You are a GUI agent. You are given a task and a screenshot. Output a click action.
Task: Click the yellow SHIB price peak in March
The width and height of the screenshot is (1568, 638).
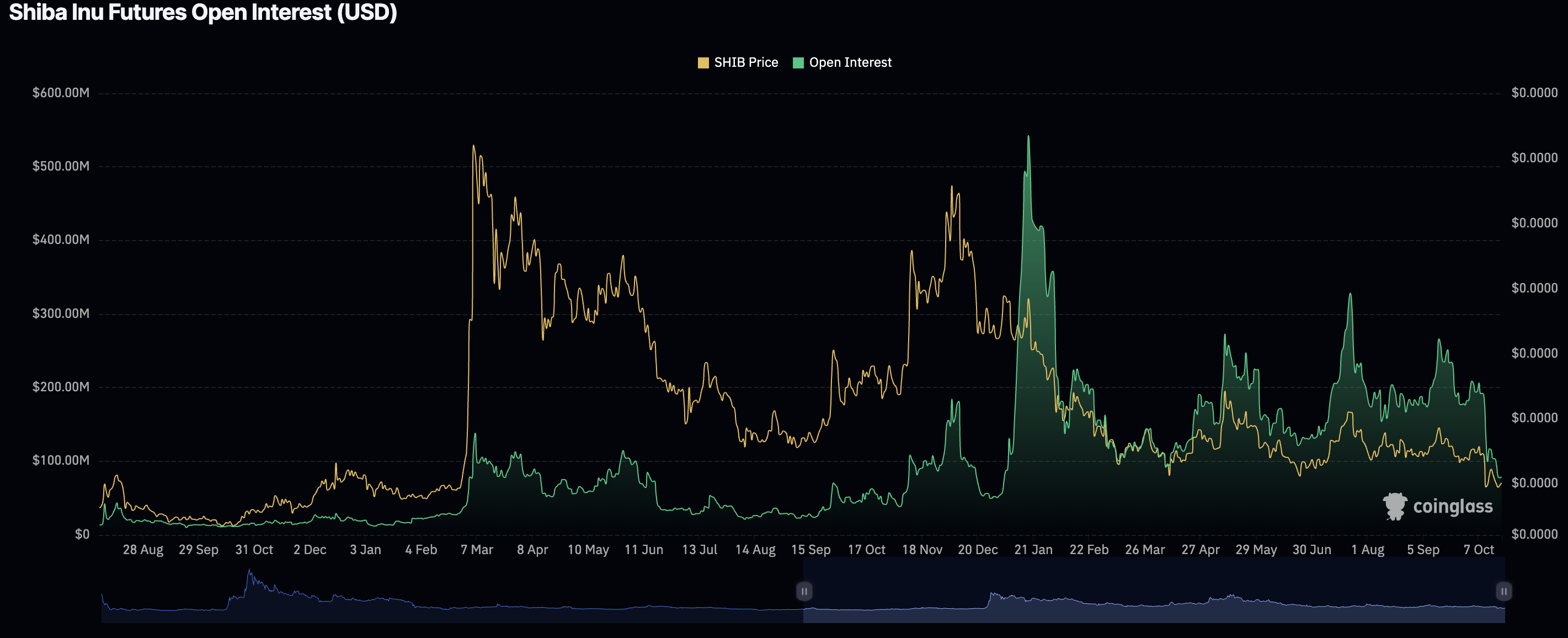click(473, 147)
